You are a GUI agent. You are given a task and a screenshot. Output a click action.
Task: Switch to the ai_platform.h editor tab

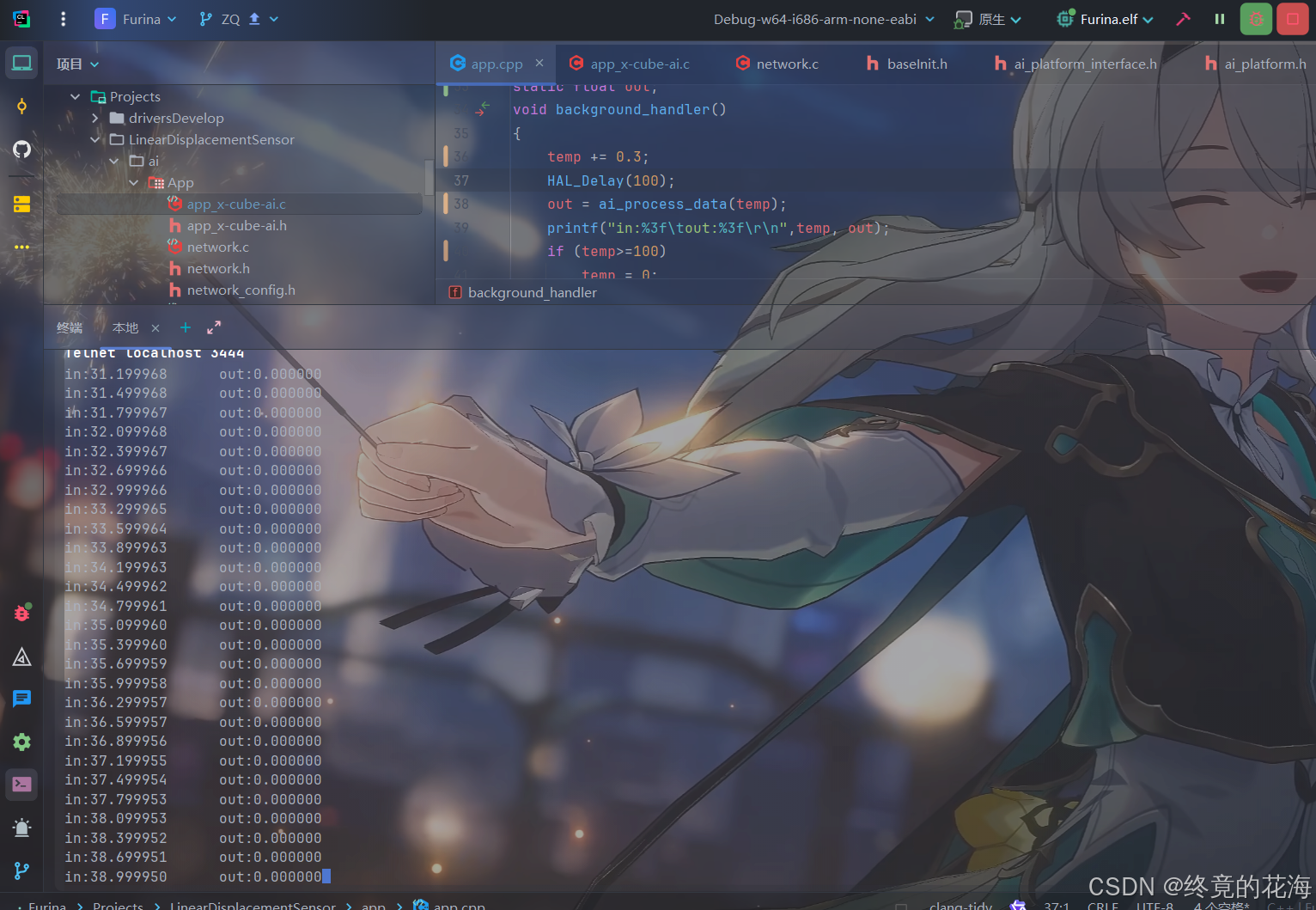(x=1256, y=64)
